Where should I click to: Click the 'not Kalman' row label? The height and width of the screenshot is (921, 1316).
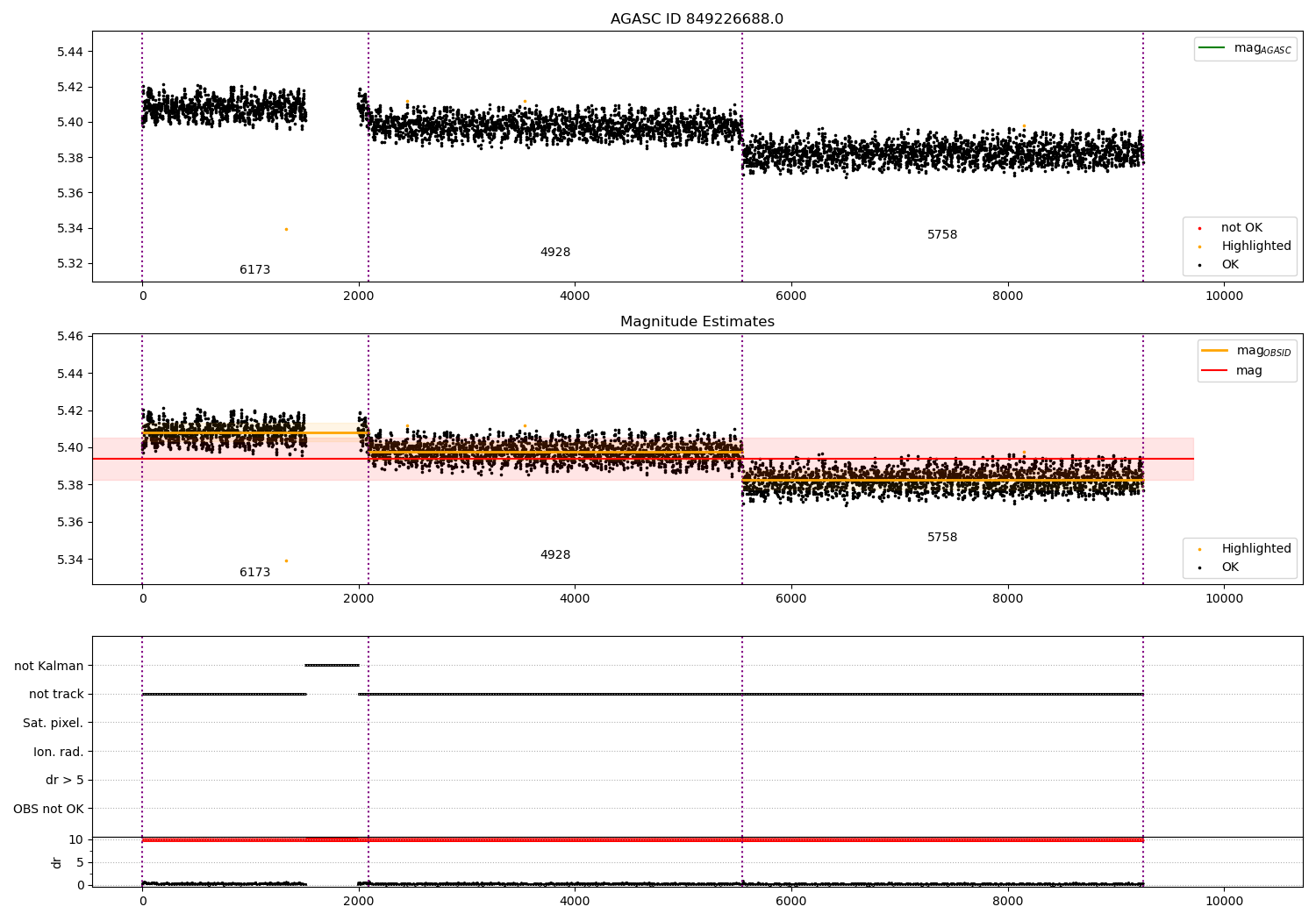49,666
